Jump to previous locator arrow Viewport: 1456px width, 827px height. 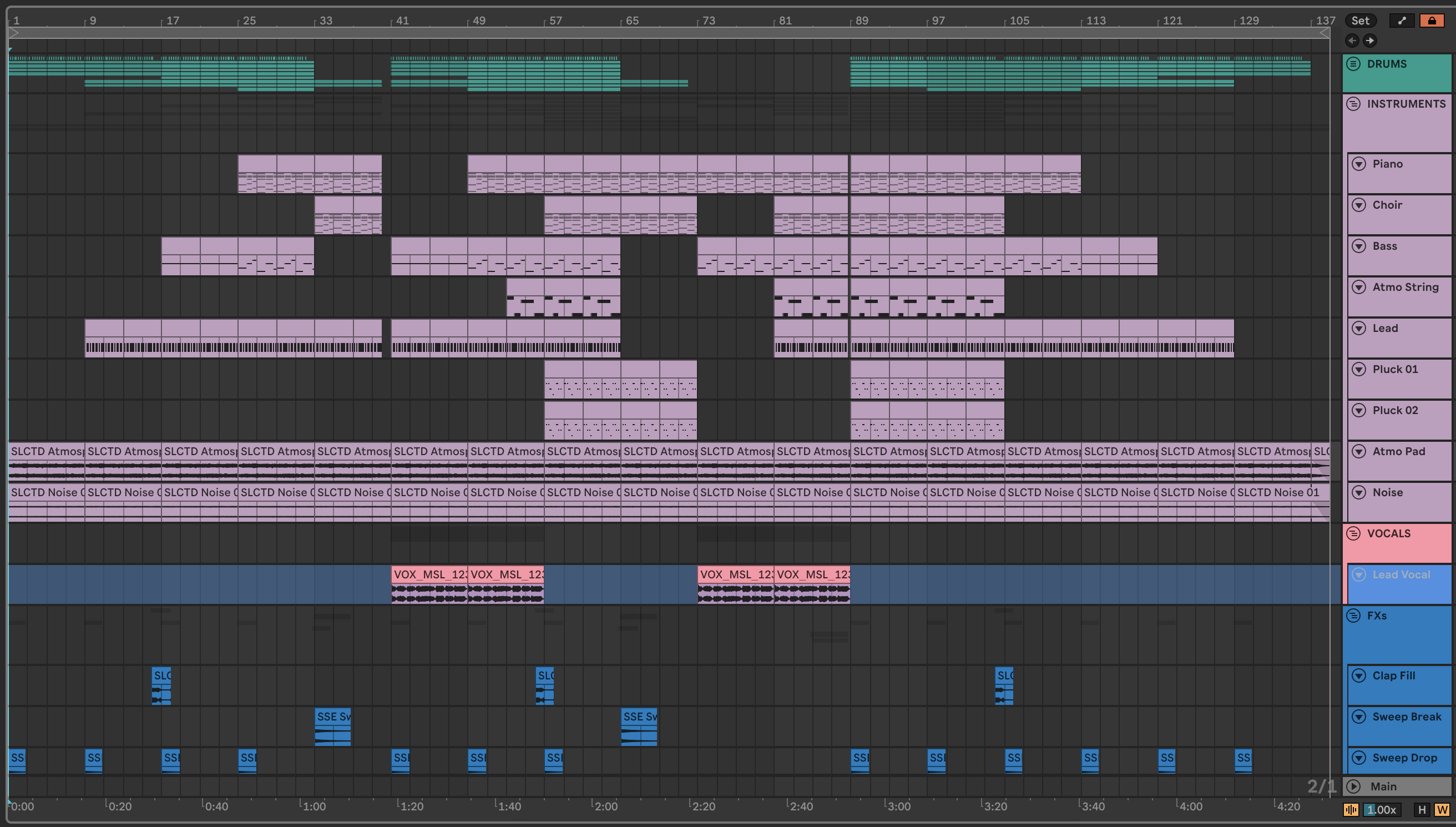pos(1352,41)
